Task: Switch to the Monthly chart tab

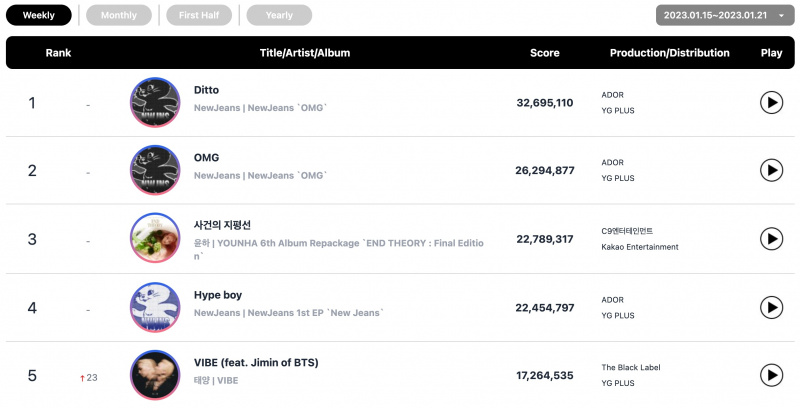Action: pyautogui.click(x=119, y=15)
